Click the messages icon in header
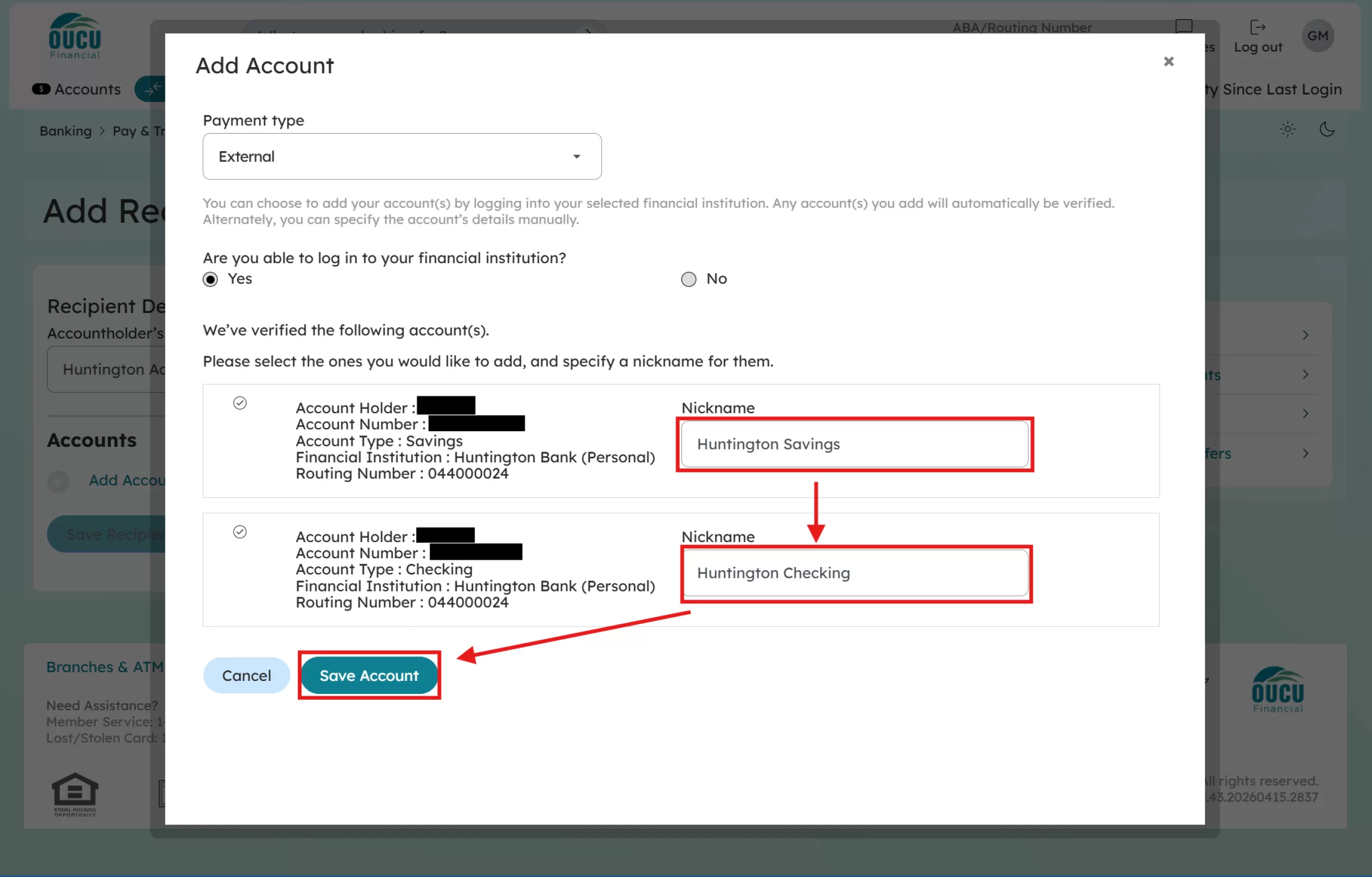 (x=1183, y=27)
